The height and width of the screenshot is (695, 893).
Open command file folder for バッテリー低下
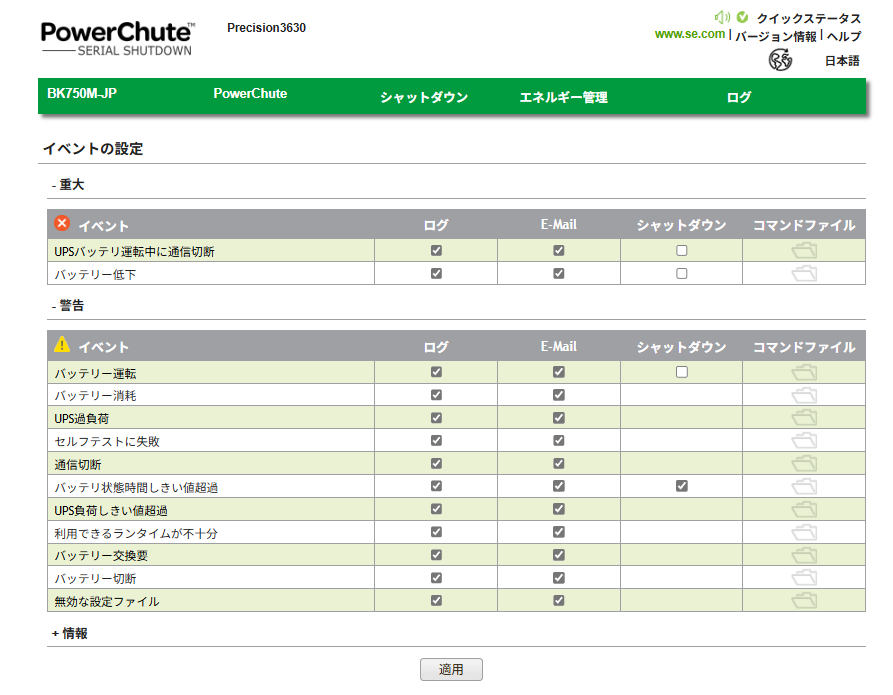pyautogui.click(x=804, y=274)
